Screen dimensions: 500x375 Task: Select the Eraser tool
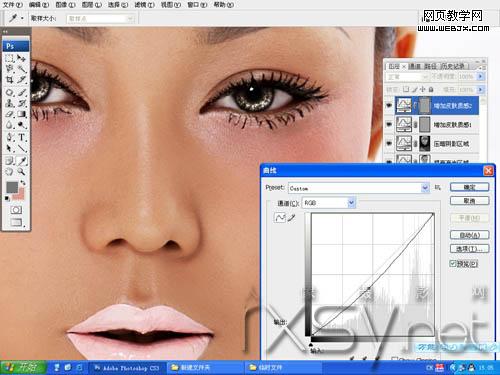pyautogui.click(x=10, y=114)
